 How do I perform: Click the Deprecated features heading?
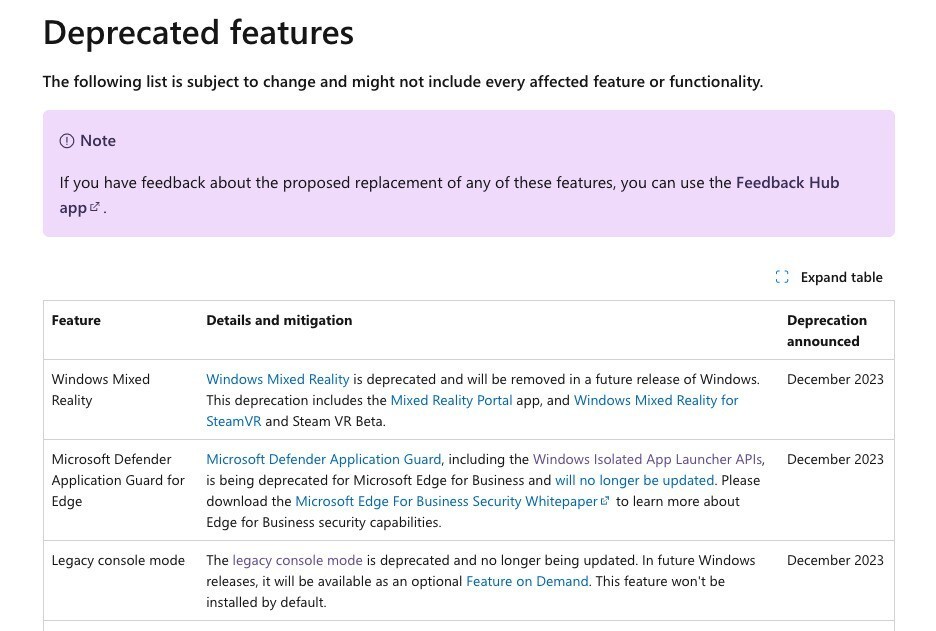pos(198,31)
